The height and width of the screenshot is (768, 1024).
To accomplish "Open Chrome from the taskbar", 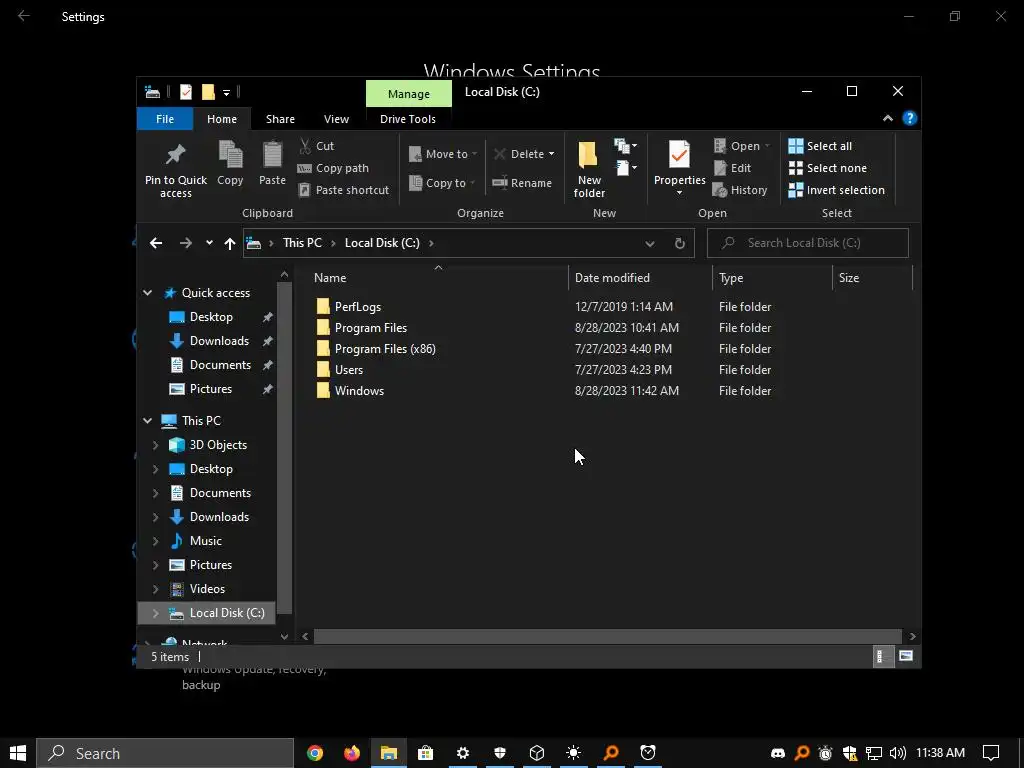I will [x=315, y=753].
